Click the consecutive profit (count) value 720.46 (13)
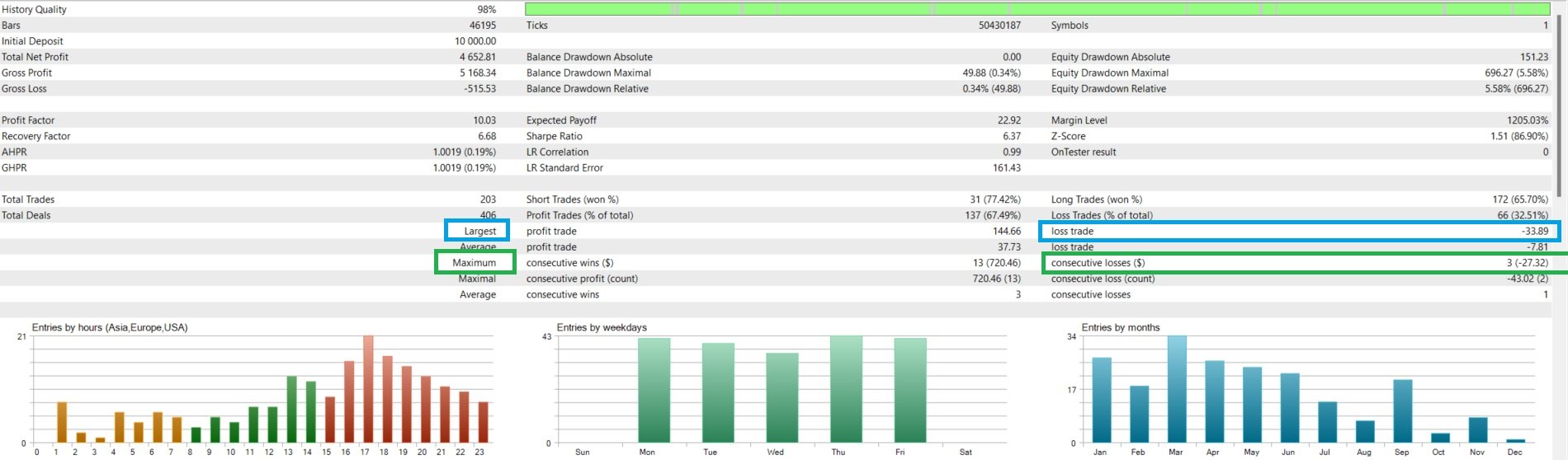Viewport: 1568px width, 460px height. (x=996, y=279)
